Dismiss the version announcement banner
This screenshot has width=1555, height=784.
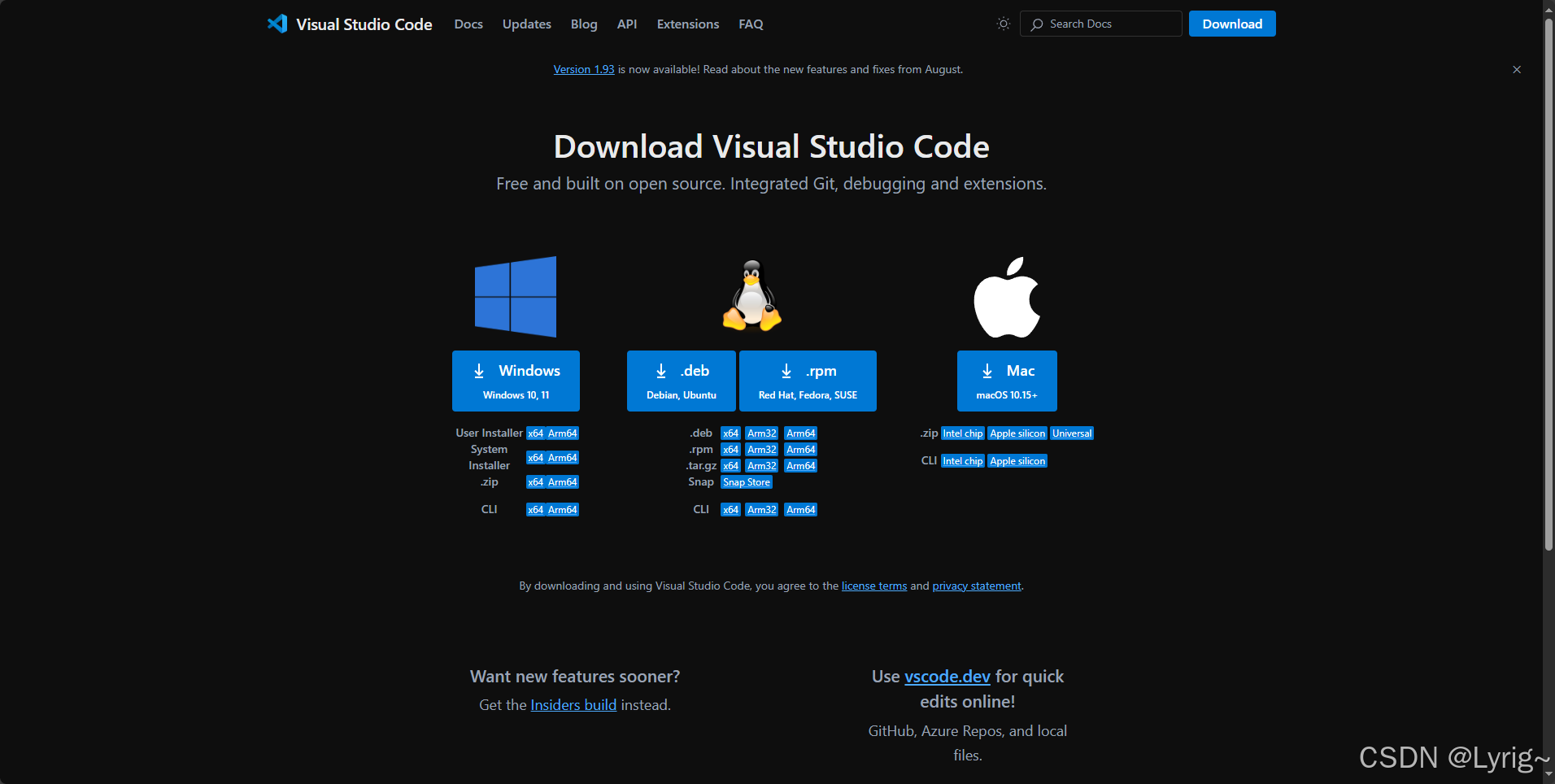point(1517,70)
